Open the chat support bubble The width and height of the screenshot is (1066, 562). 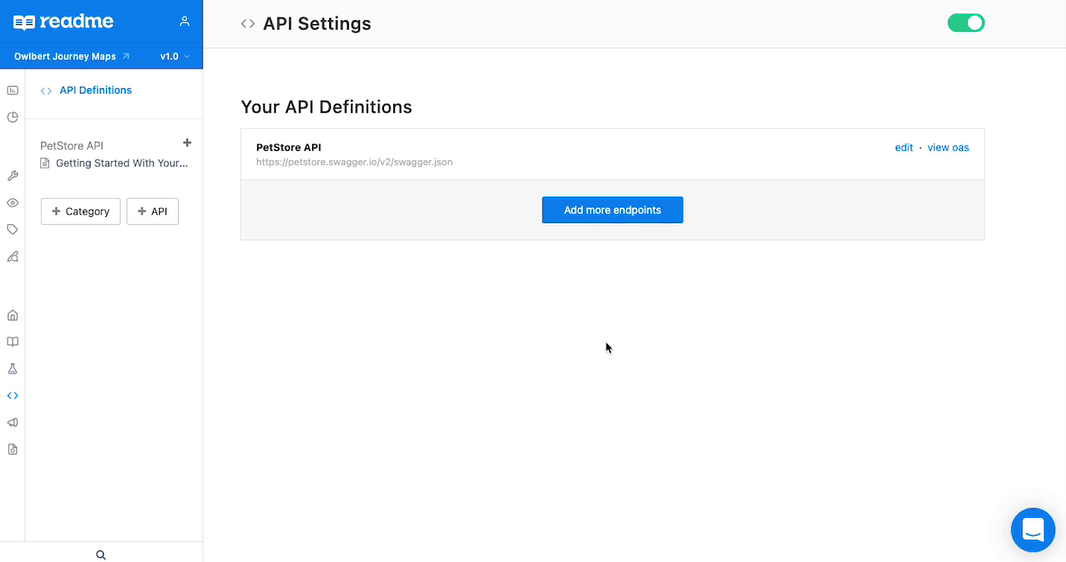click(x=1033, y=530)
